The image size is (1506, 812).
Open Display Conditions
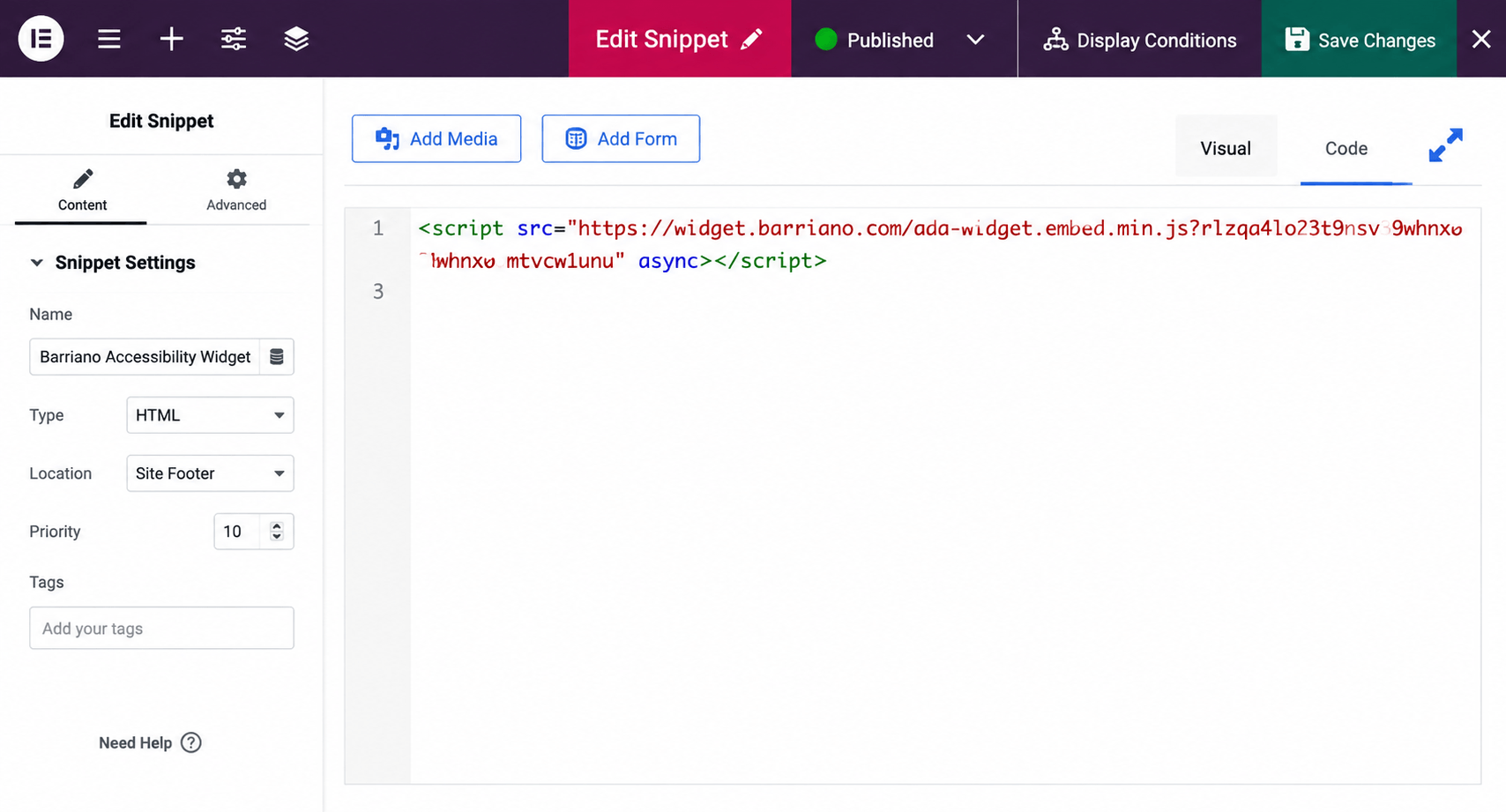coord(1139,40)
